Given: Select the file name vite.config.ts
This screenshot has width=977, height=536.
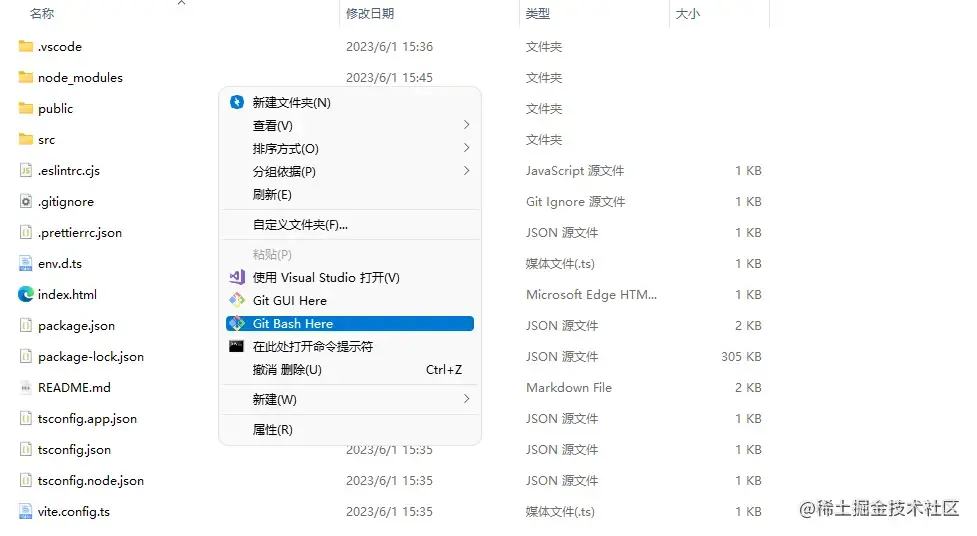Looking at the screenshot, I should (x=74, y=512).
